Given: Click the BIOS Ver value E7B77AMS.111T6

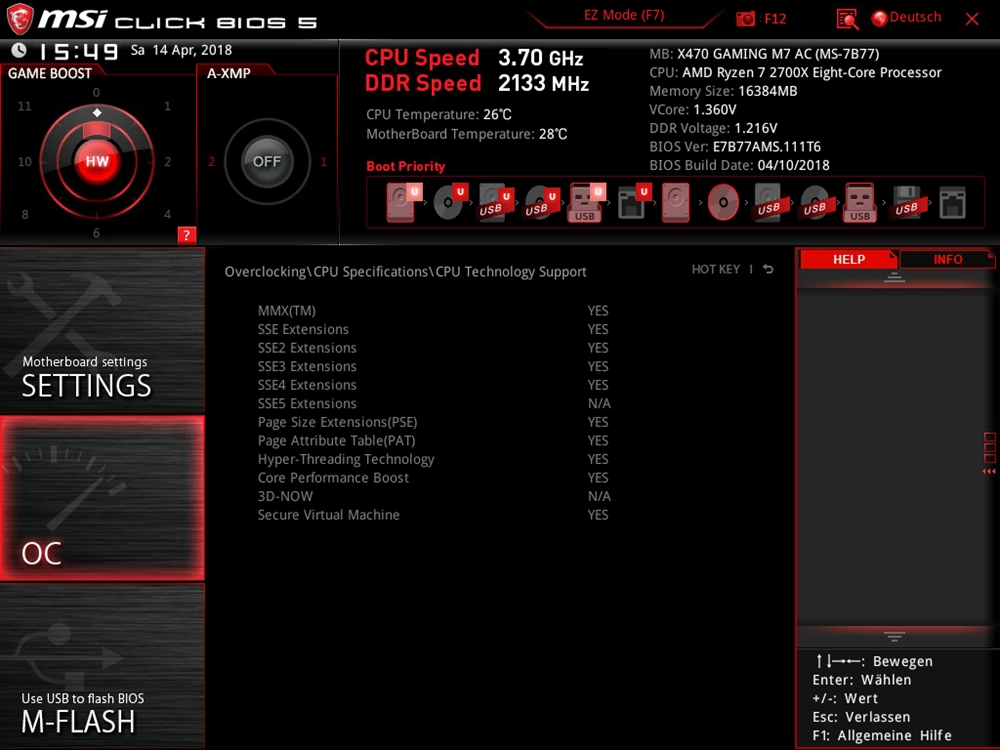Looking at the screenshot, I should pyautogui.click(x=767, y=147).
